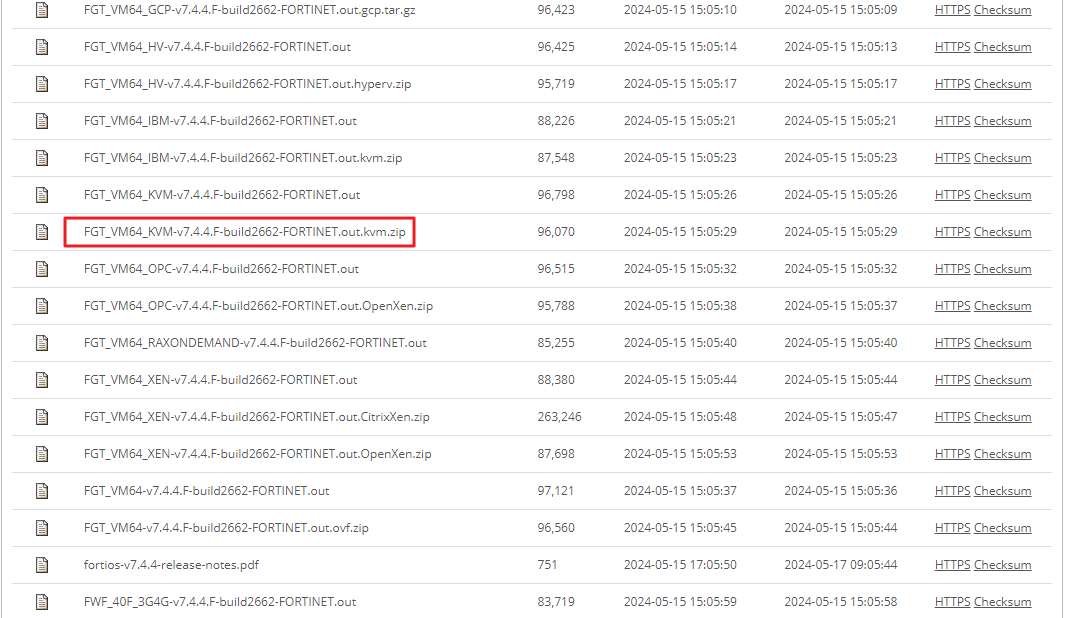The image size is (1066, 618).
Task: Open Checksum for GCP tar.gz file
Action: (x=1002, y=10)
